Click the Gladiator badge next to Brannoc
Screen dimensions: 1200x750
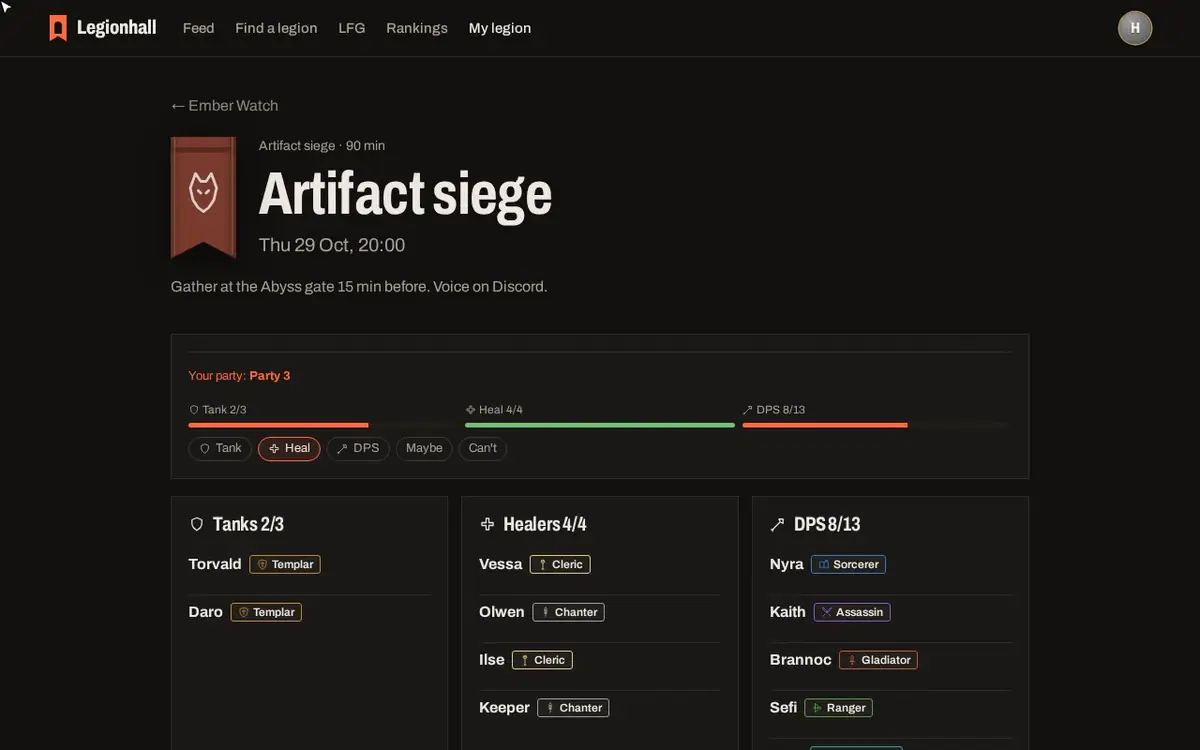point(878,660)
